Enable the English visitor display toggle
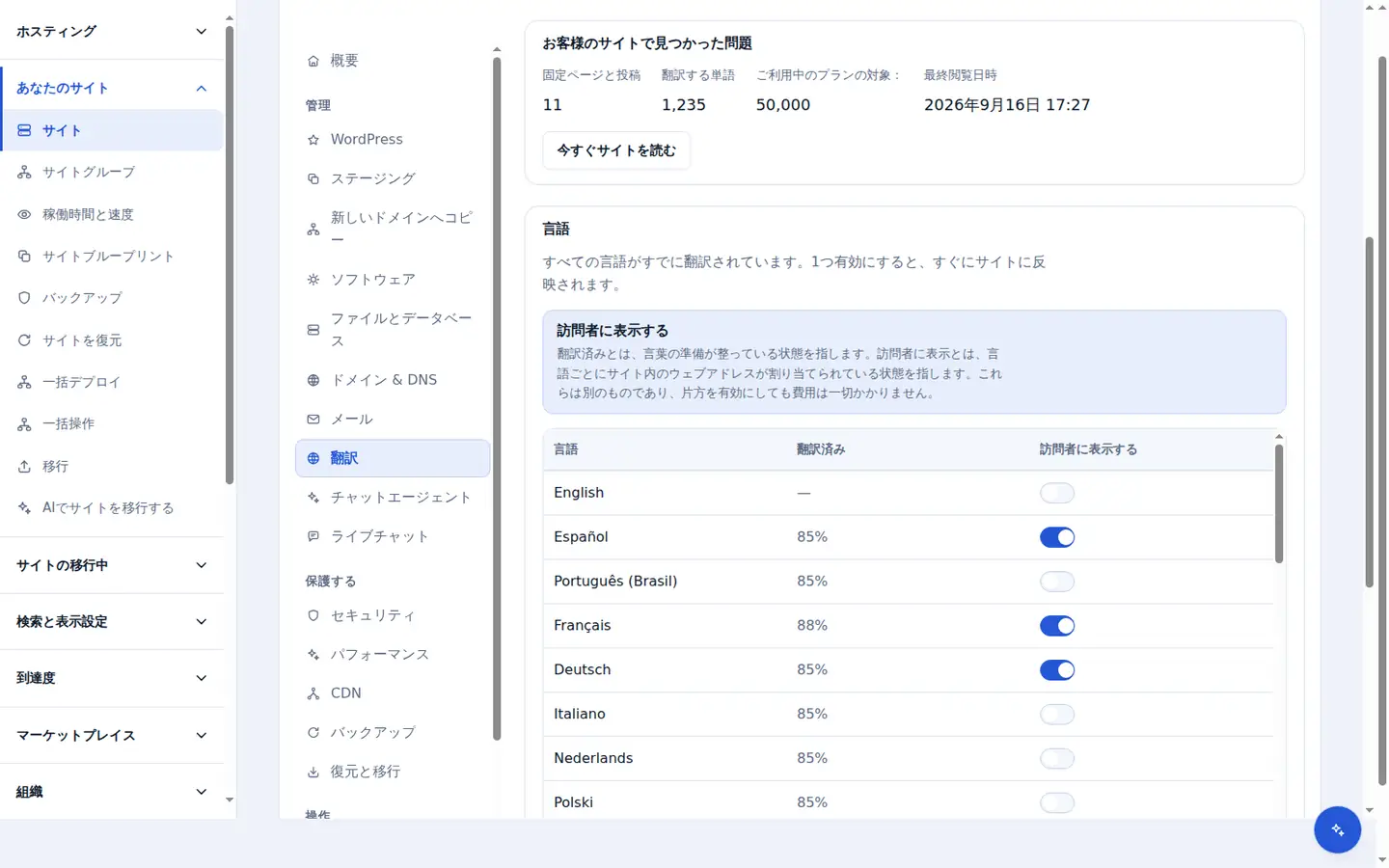This screenshot has width=1389, height=868. coord(1057,493)
